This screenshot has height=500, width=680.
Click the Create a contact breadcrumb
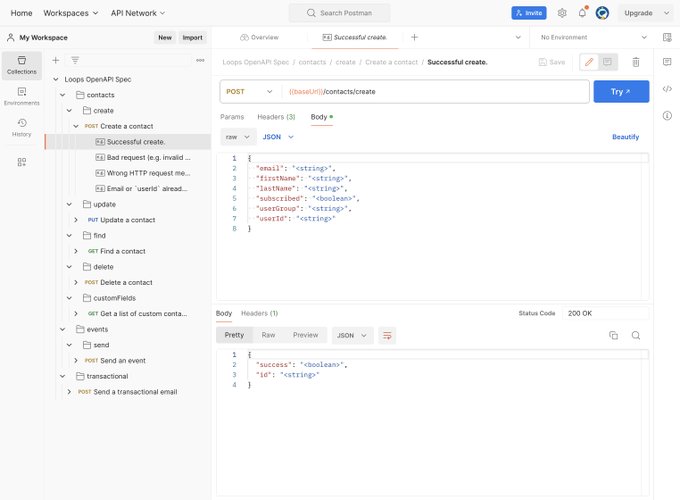point(391,62)
